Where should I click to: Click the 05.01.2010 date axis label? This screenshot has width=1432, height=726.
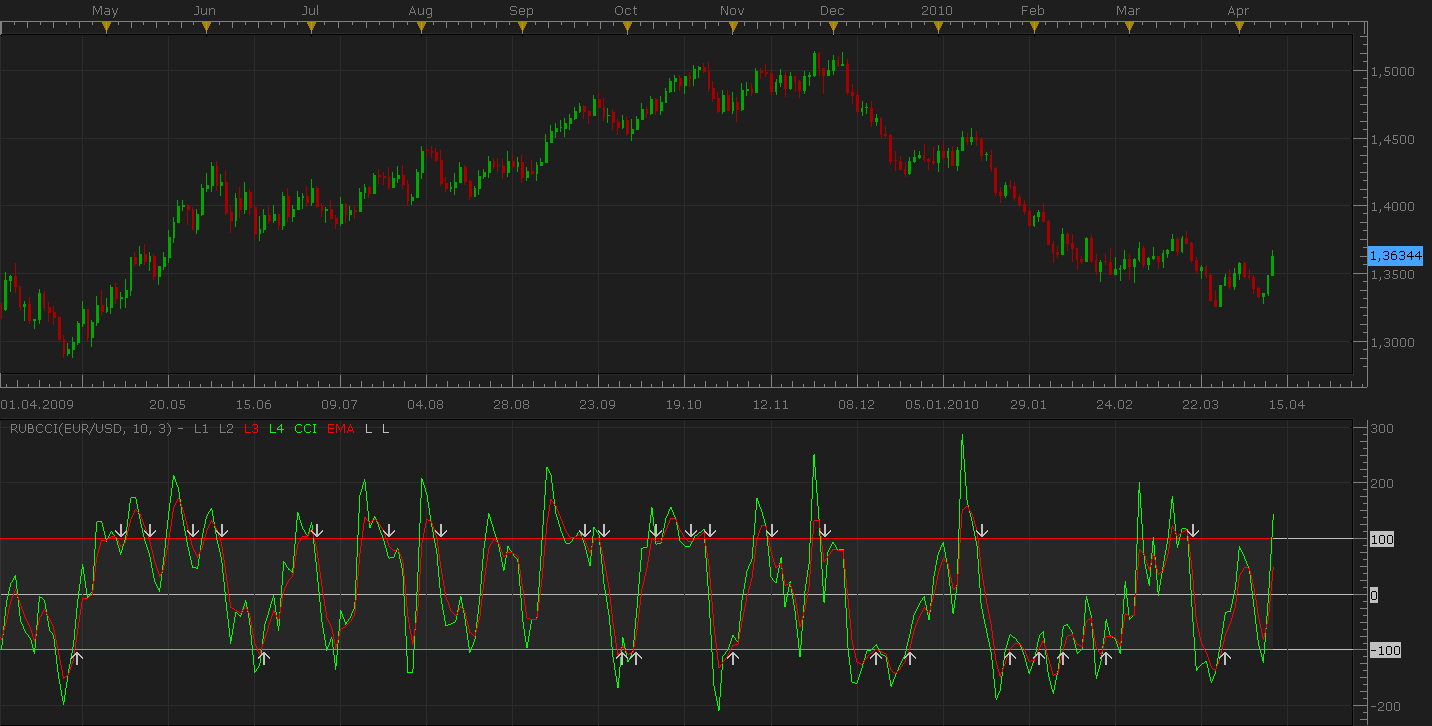tap(942, 404)
